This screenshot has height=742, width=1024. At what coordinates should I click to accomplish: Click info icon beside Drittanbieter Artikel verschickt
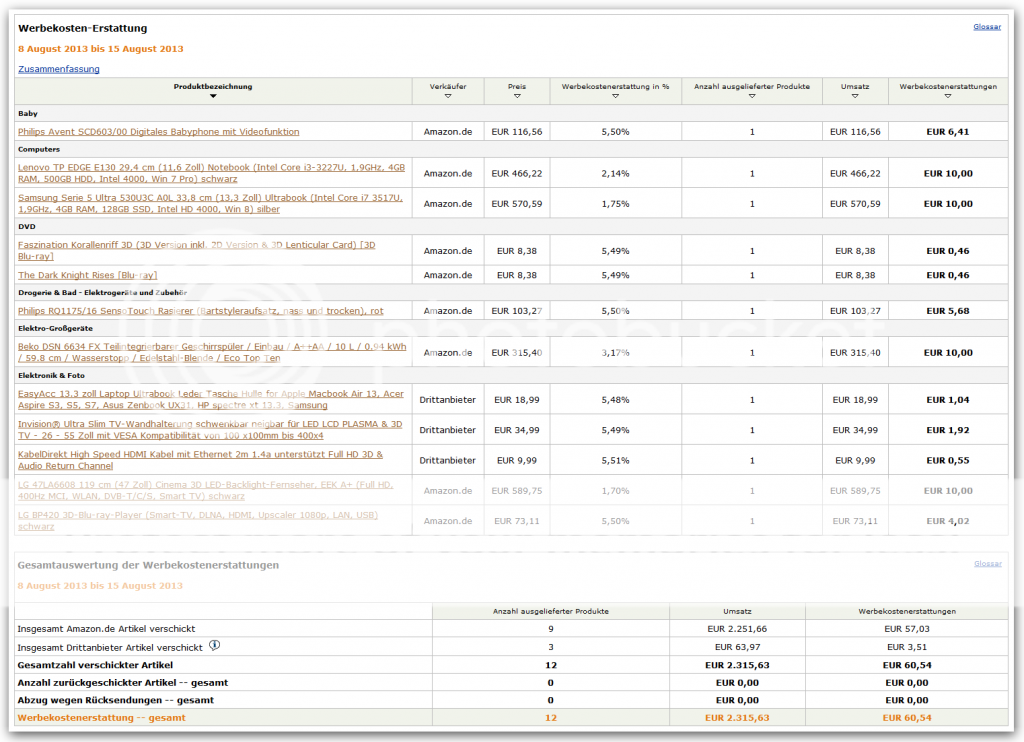214,645
